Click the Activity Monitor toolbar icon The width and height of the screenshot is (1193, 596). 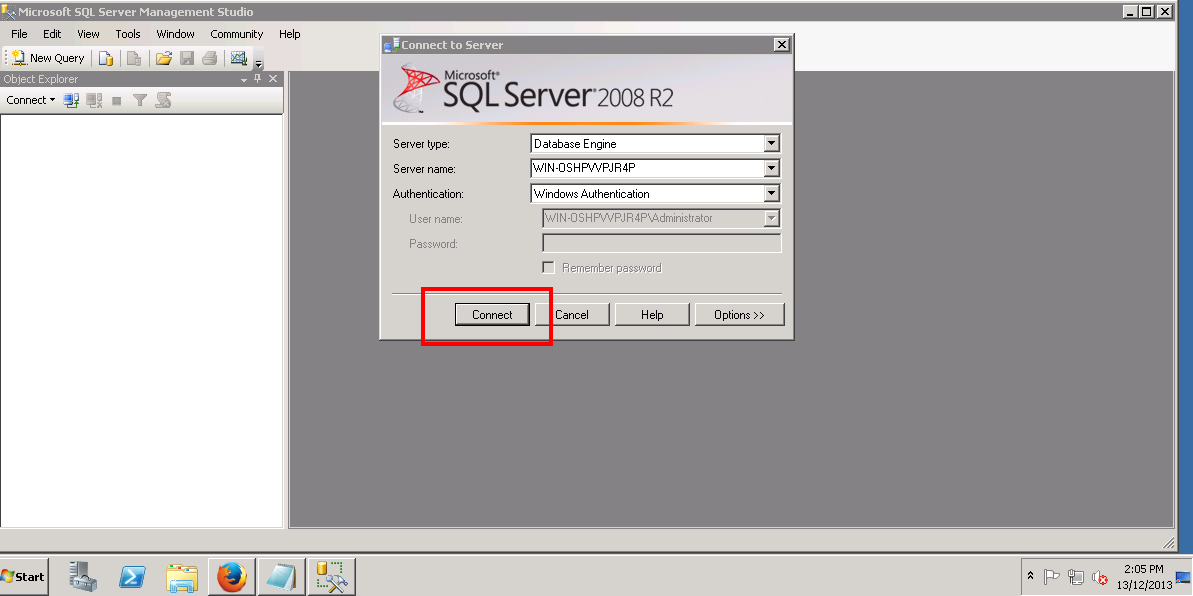pos(239,58)
